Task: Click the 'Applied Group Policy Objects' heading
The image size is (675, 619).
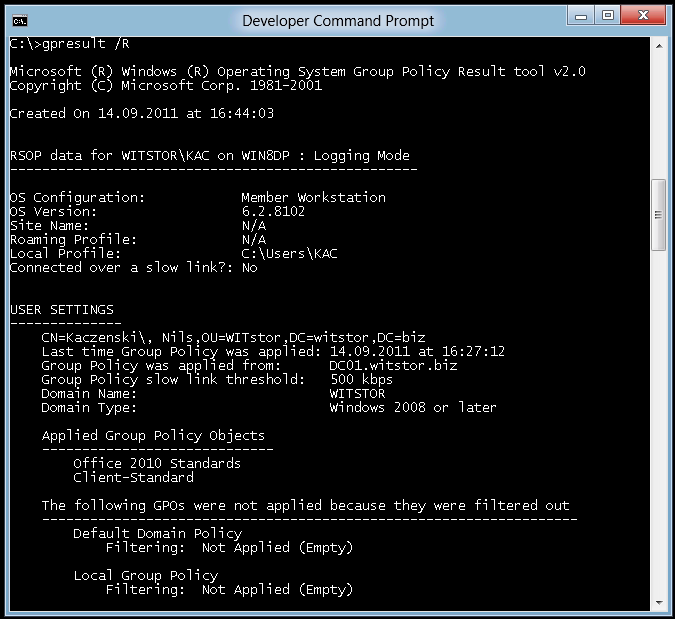Action: pyautogui.click(x=153, y=436)
